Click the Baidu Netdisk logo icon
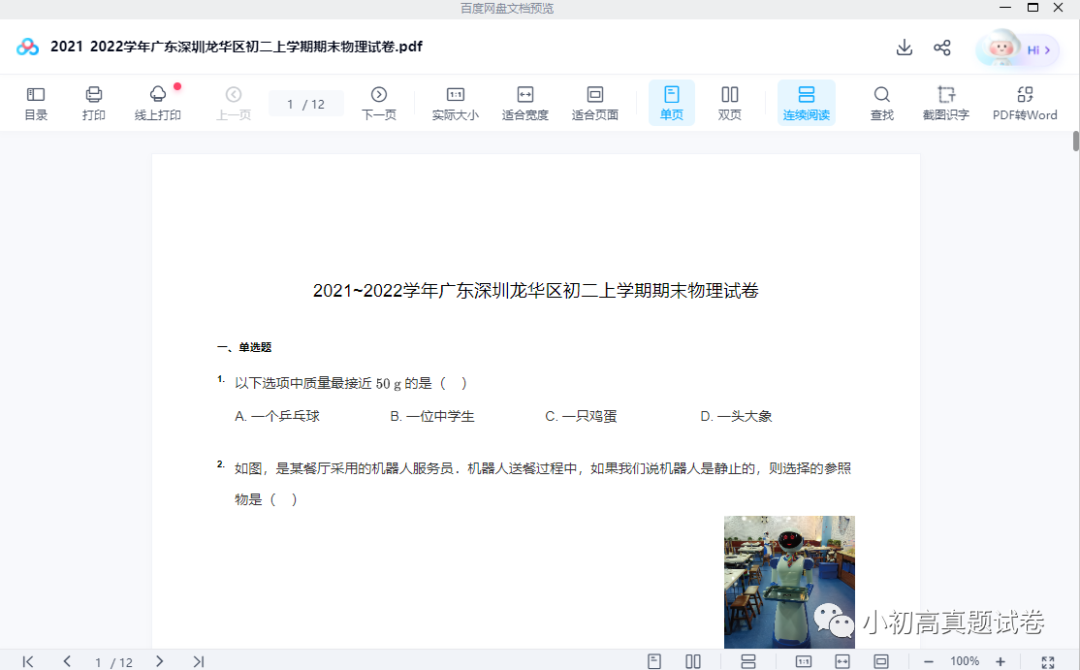 [28, 47]
